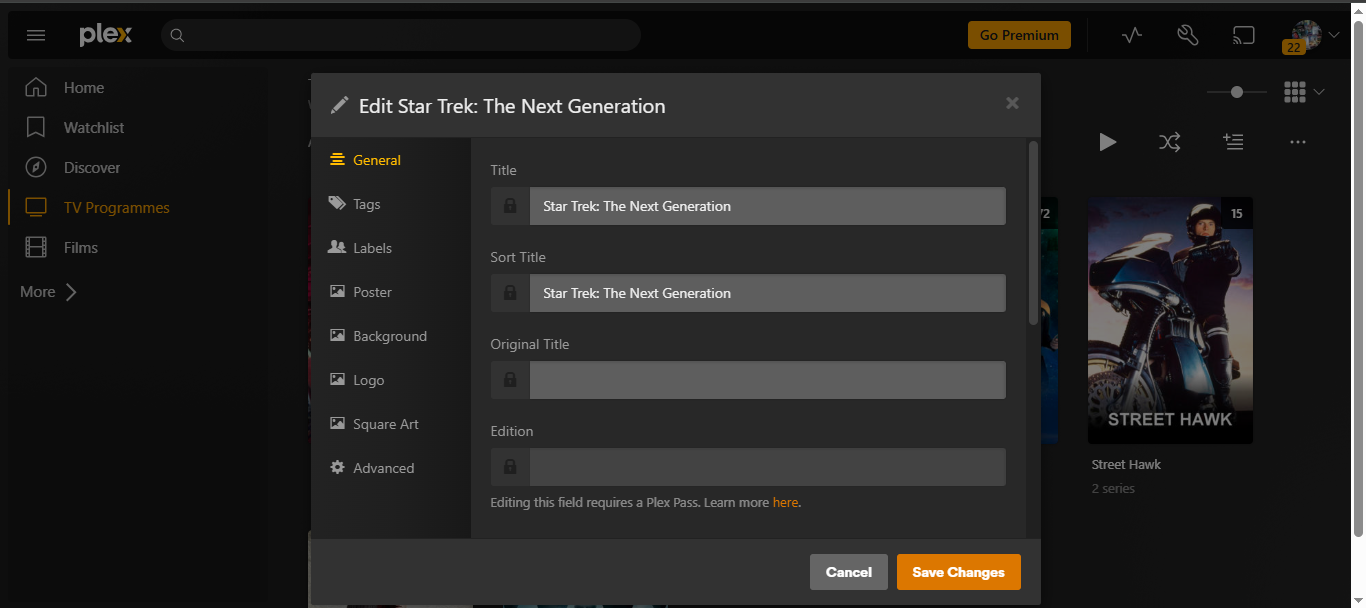Select the General tab in the edit dialog

click(366, 160)
